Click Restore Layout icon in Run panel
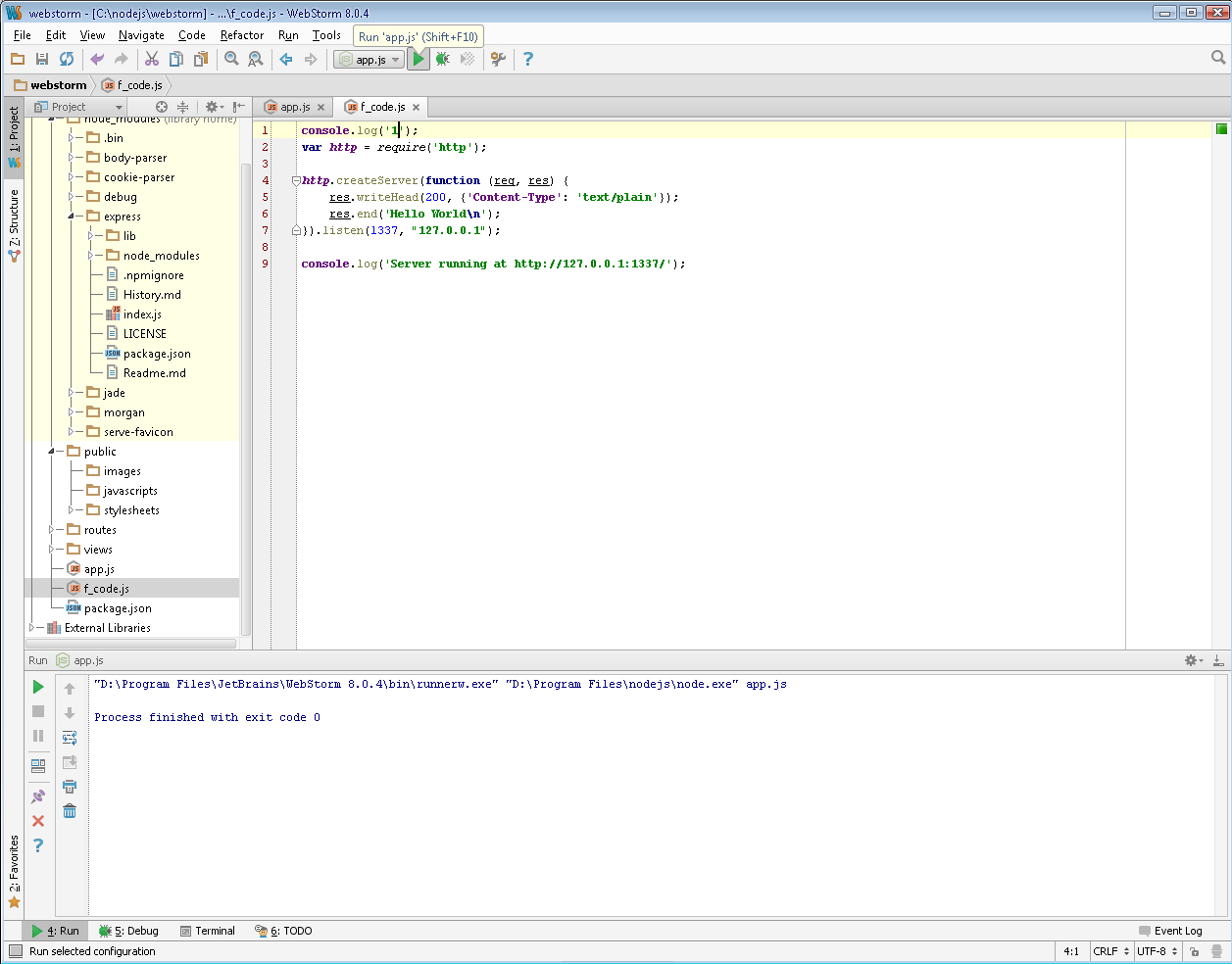Image resolution: width=1232 pixels, height=964 pixels. click(38, 766)
